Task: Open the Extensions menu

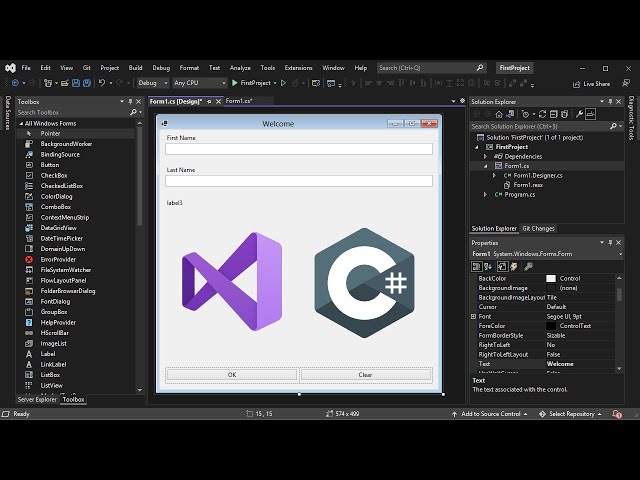Action: [x=298, y=68]
